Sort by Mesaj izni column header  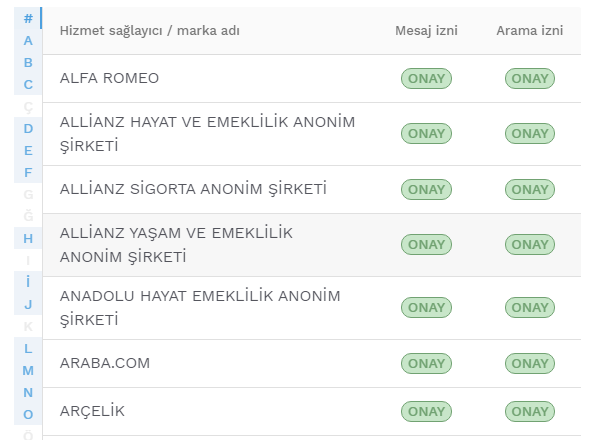click(426, 31)
